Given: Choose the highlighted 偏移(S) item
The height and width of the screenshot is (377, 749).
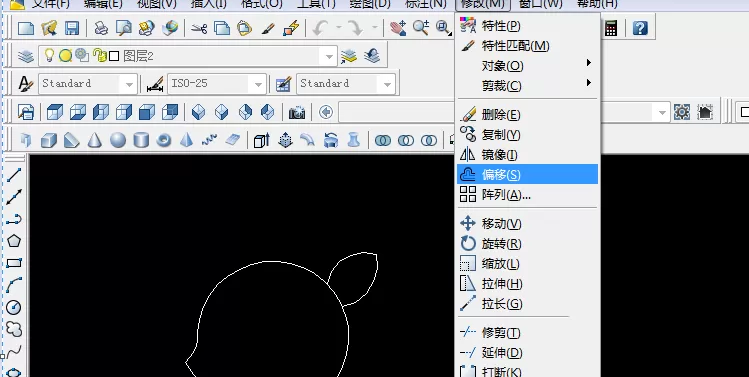Looking at the screenshot, I should [x=527, y=174].
